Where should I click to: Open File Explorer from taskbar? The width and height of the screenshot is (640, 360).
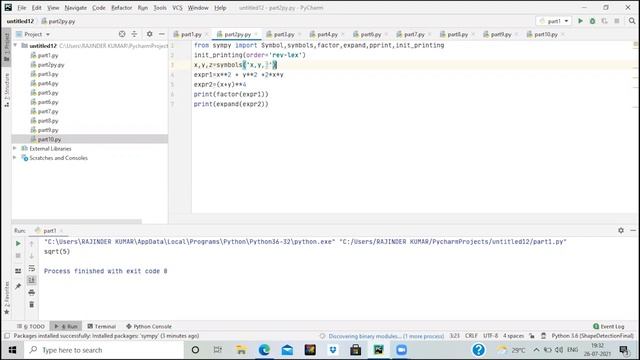pyautogui.click(x=241, y=350)
